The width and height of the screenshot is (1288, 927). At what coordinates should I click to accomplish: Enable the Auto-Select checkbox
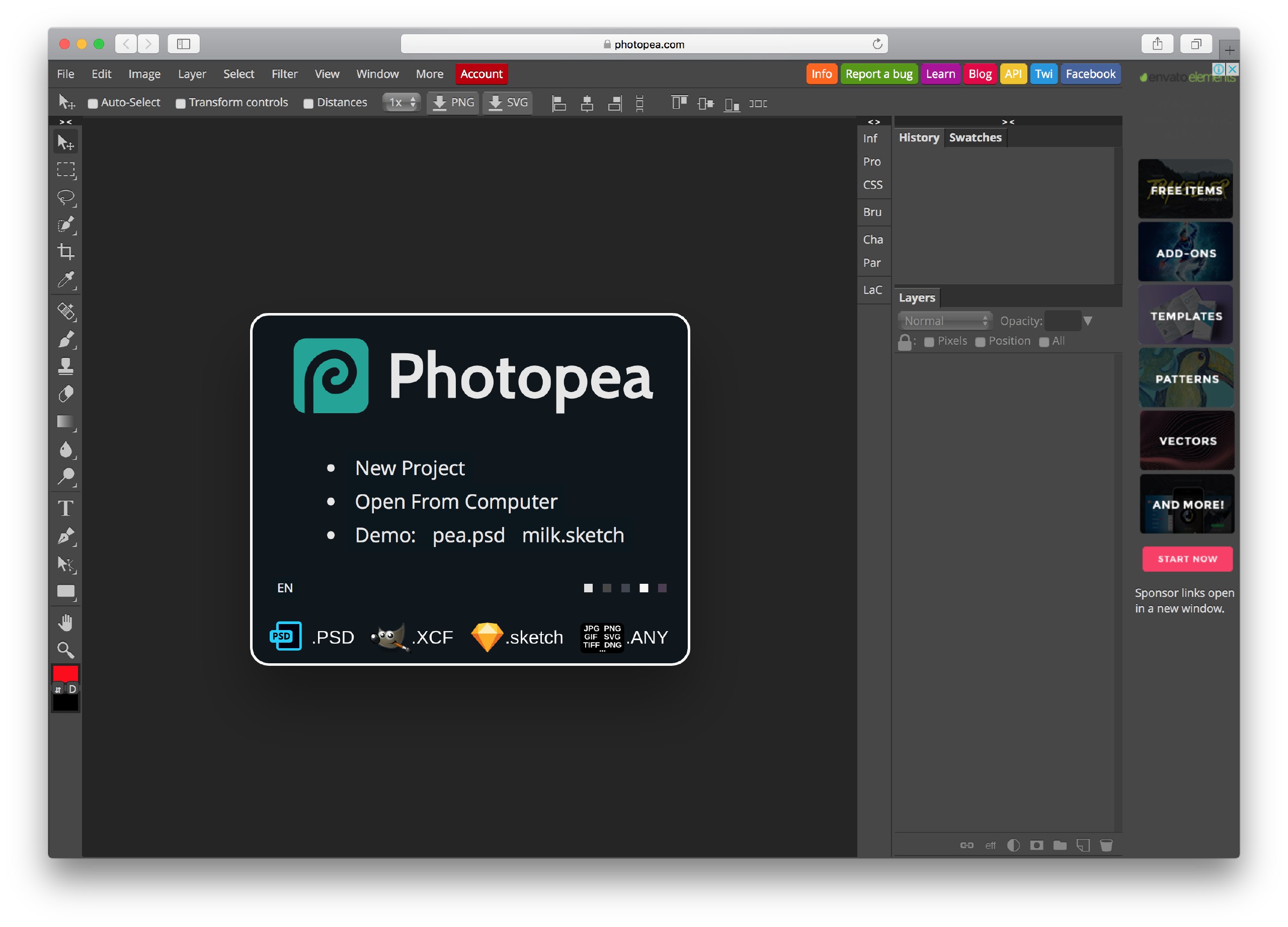point(93,103)
